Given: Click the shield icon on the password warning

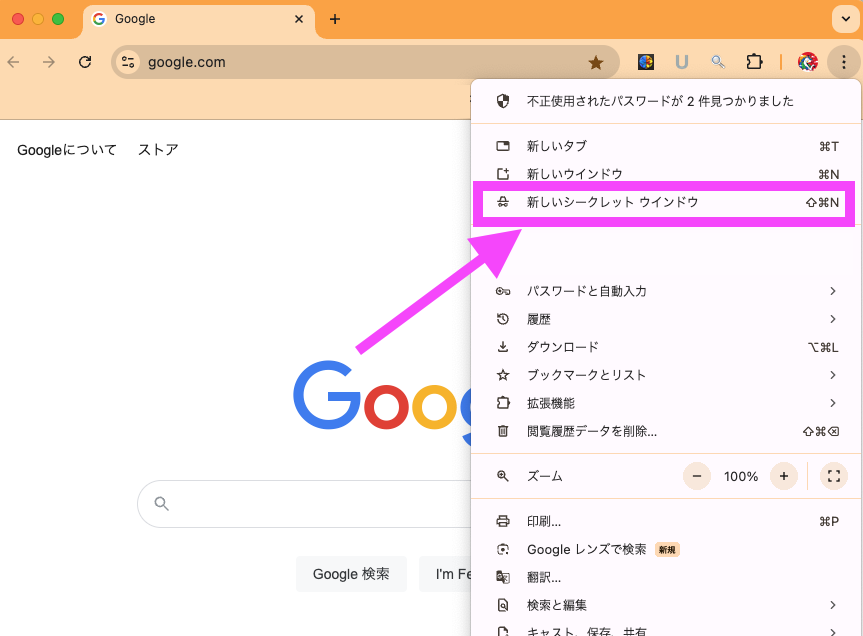Looking at the screenshot, I should pyautogui.click(x=502, y=101).
